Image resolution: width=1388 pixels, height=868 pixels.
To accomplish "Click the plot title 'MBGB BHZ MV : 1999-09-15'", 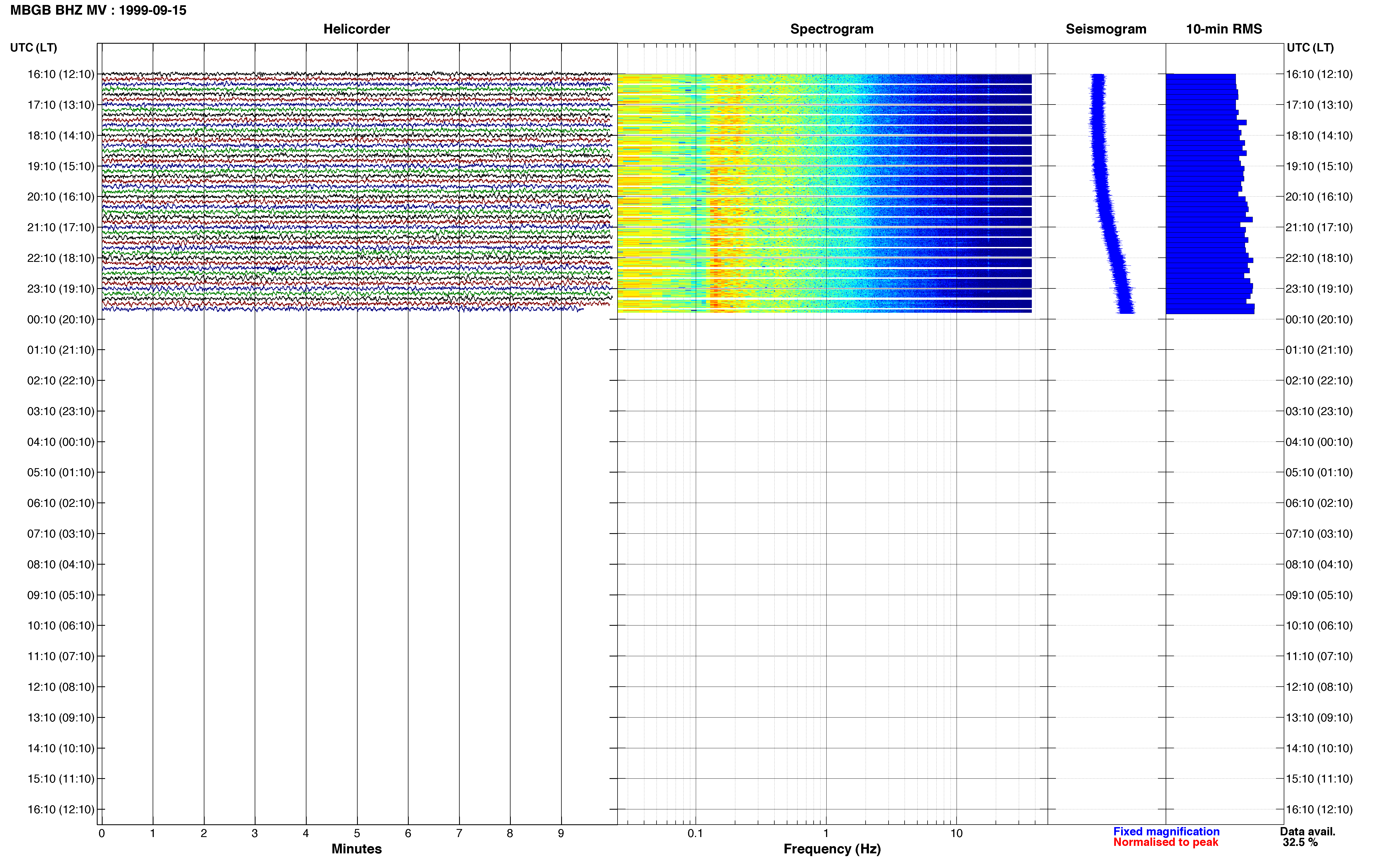I will (x=98, y=10).
